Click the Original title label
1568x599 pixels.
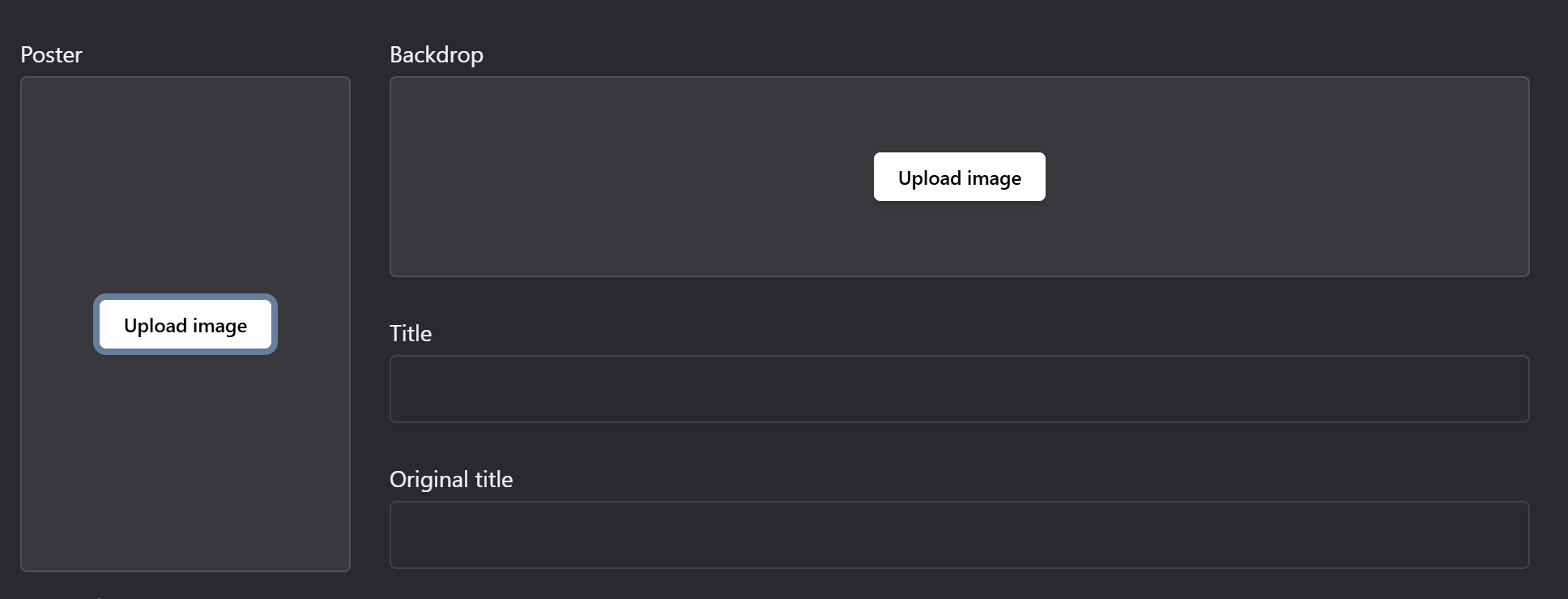click(x=451, y=479)
